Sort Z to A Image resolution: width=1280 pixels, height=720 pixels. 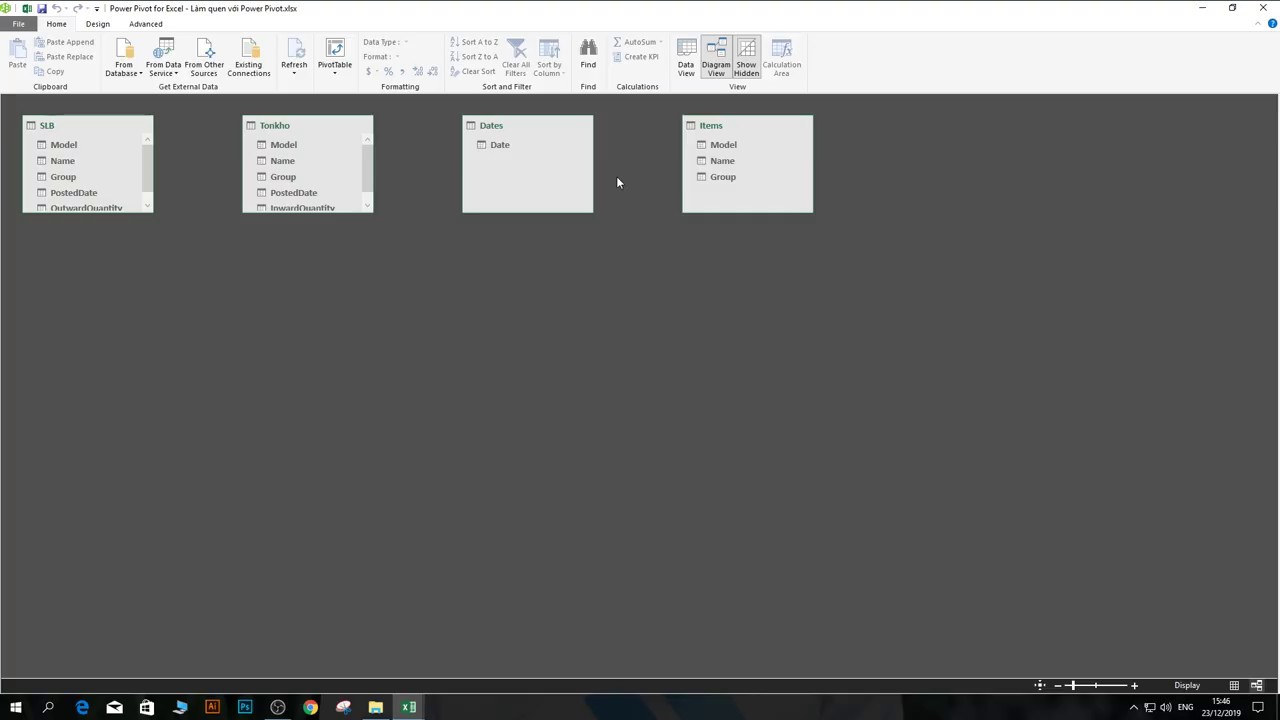(474, 57)
